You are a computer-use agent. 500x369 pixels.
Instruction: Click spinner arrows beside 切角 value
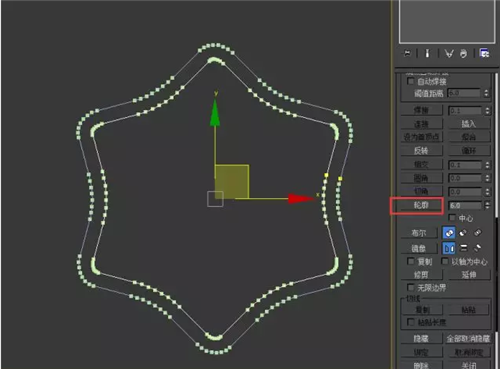(x=488, y=192)
